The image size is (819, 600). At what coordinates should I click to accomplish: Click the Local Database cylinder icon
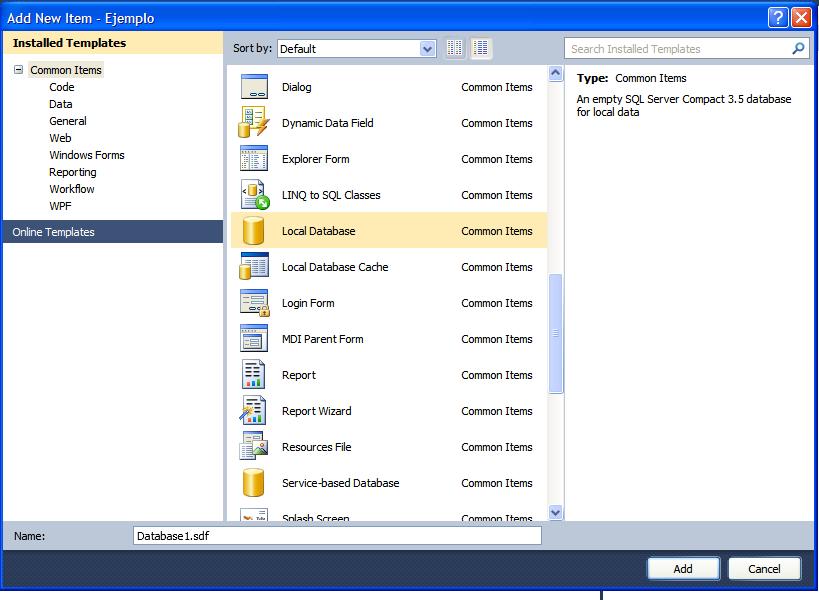[253, 231]
